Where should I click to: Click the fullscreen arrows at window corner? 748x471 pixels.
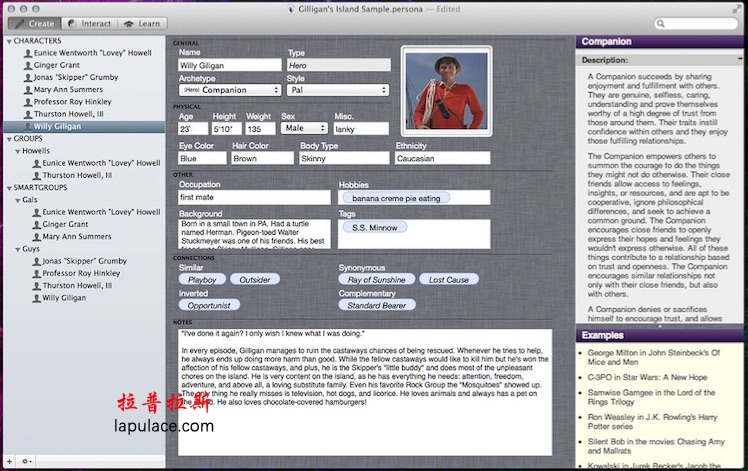coord(737,9)
